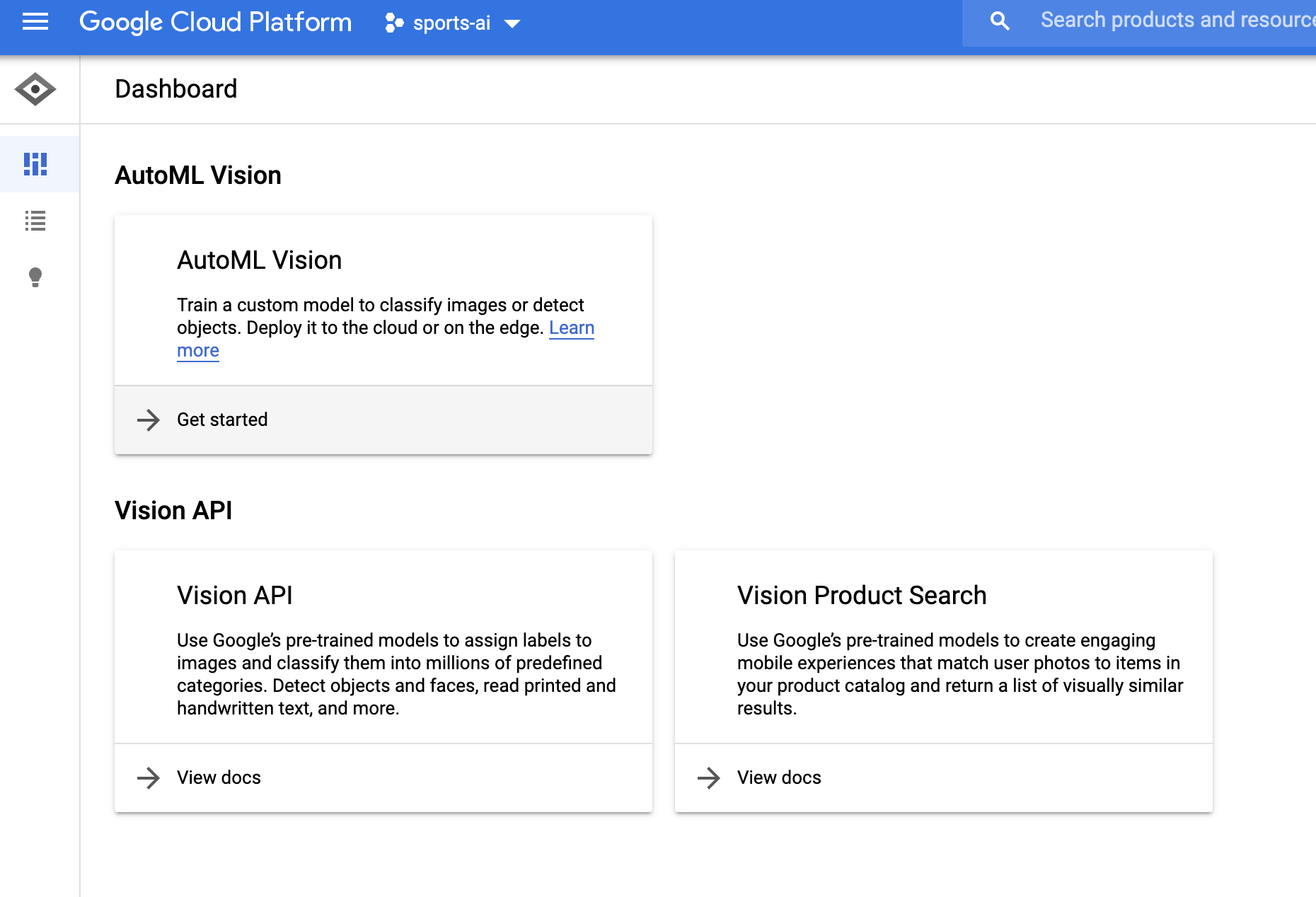Viewport: 1316px width, 897px height.
Task: Open View docs for Vision API
Action: tap(219, 777)
